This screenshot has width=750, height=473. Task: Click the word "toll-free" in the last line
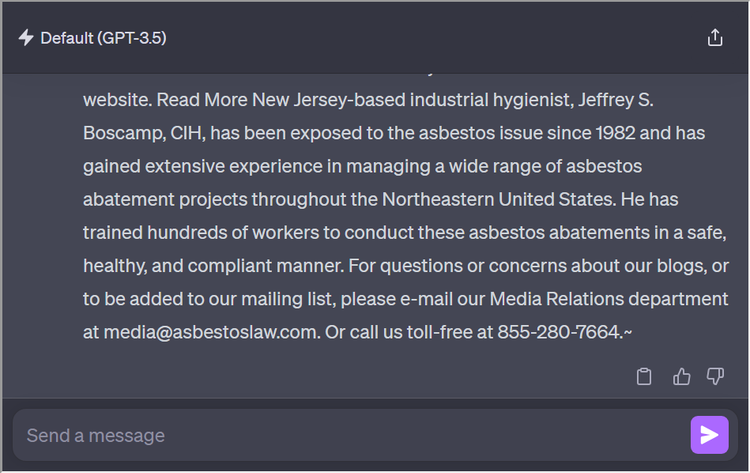pos(420,332)
